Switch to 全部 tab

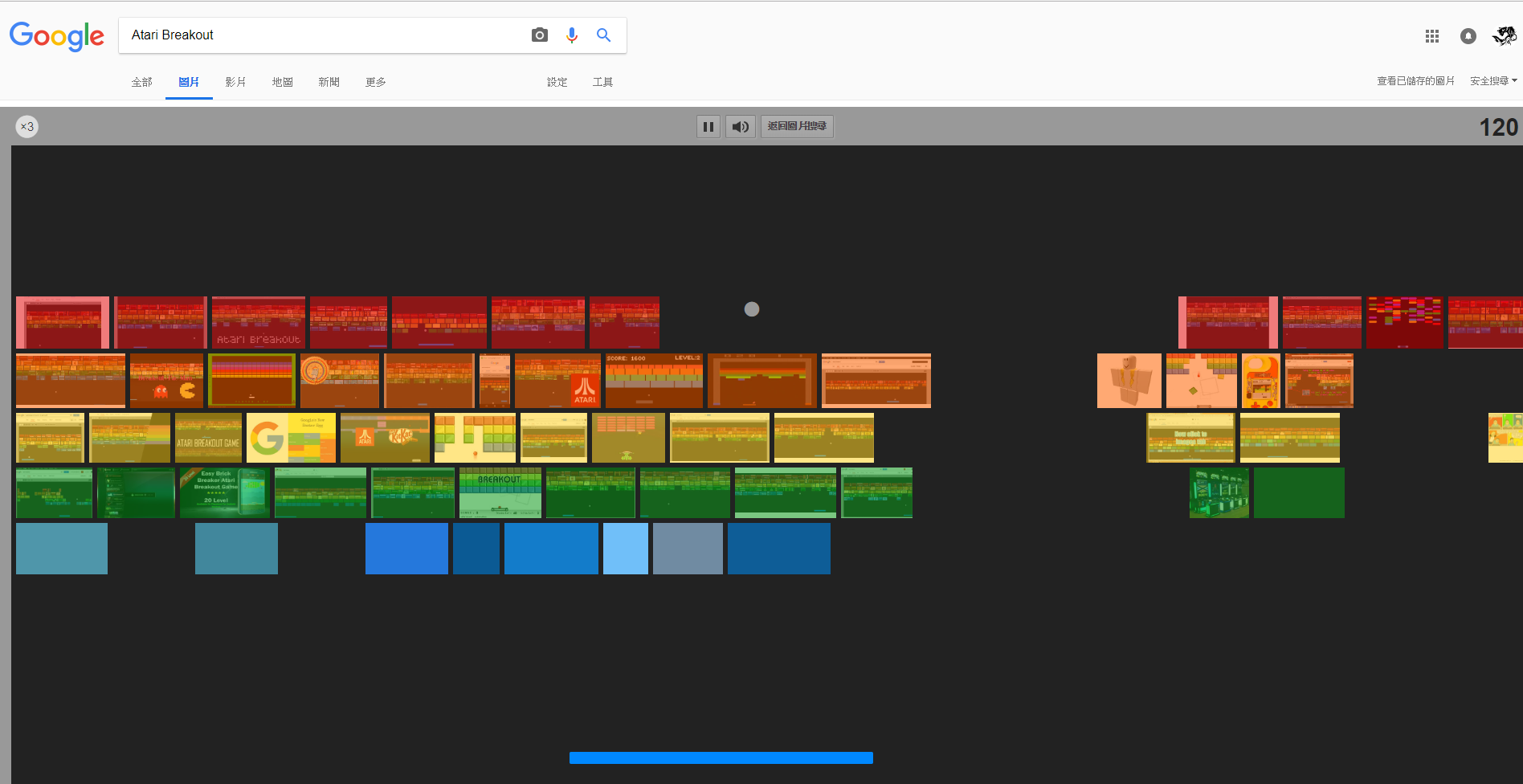point(142,82)
